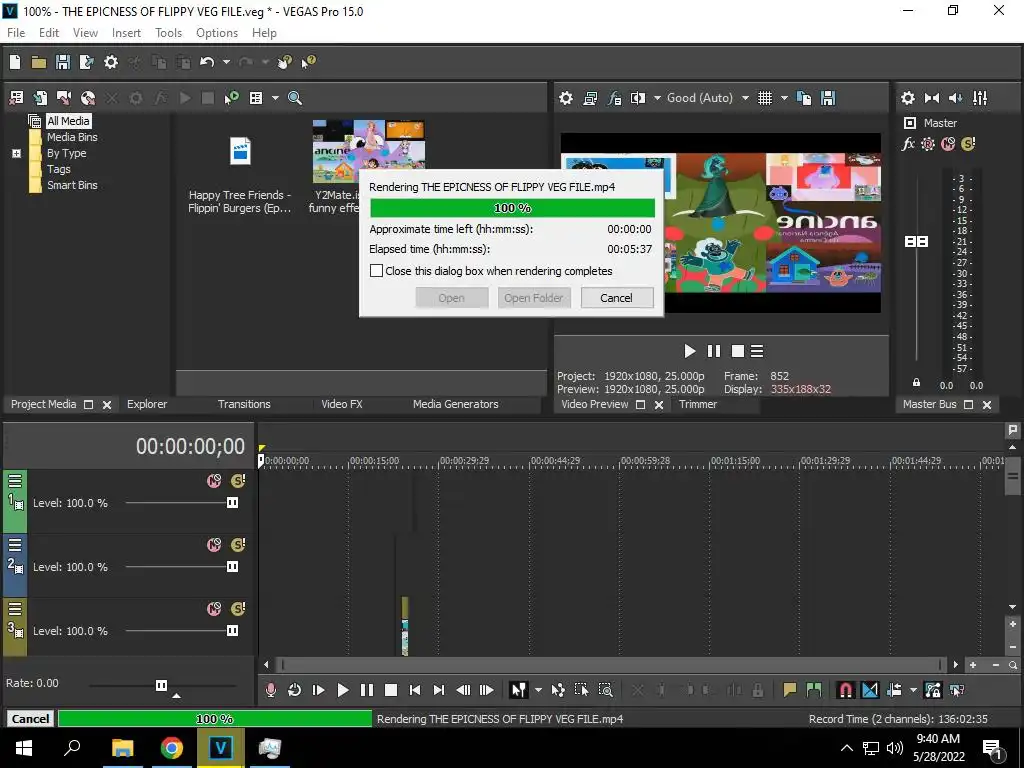
Task: Toggle the Dim Output speaker icon
Action: (955, 98)
